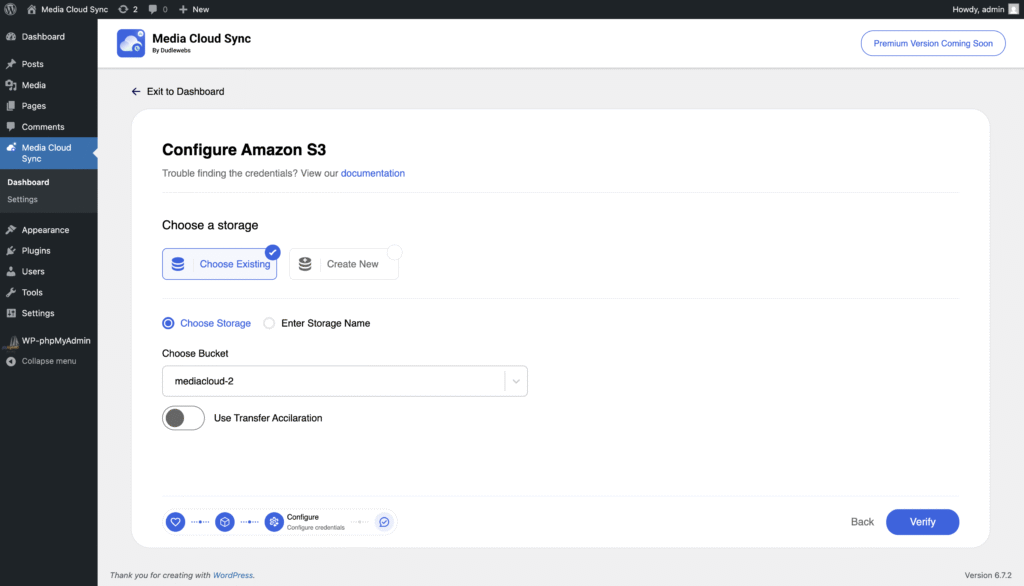Click the comments bubble in admin bar
This screenshot has height=586, width=1024.
point(156,9)
